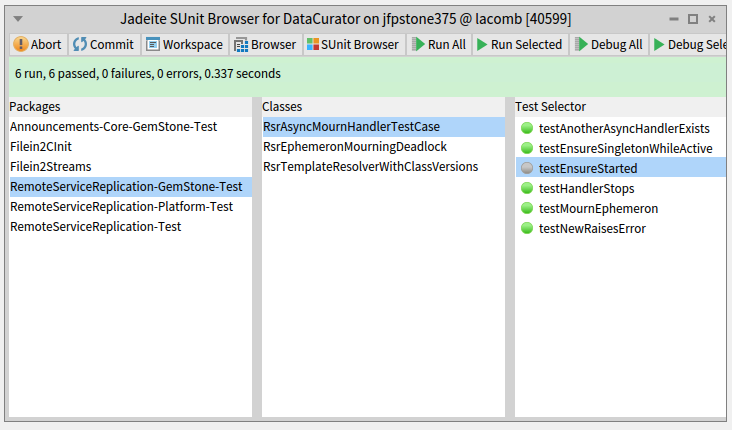732x430 pixels.
Task: Open a Workspace from the toolbar
Action: click(x=183, y=44)
